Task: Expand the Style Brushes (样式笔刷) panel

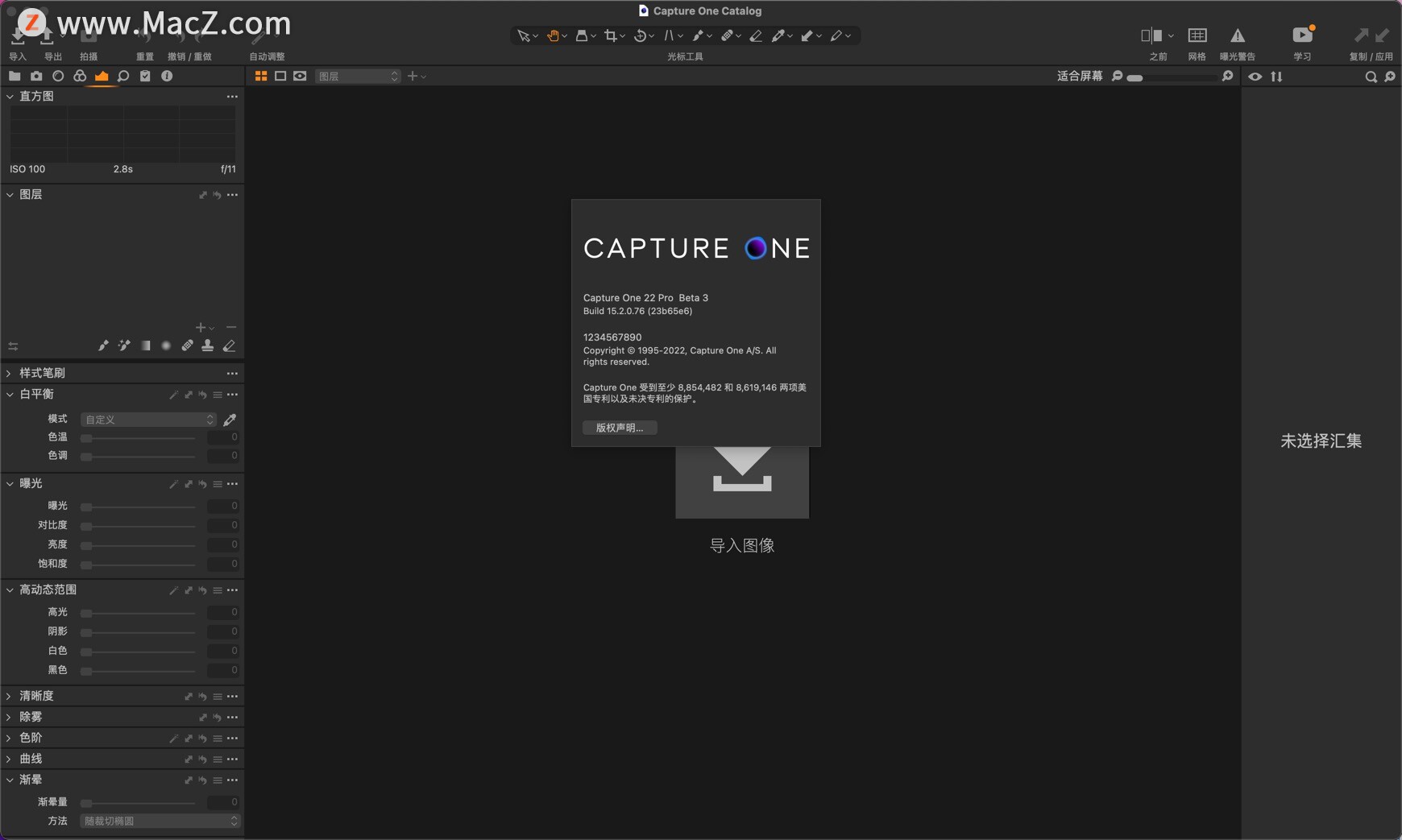Action: 9,373
